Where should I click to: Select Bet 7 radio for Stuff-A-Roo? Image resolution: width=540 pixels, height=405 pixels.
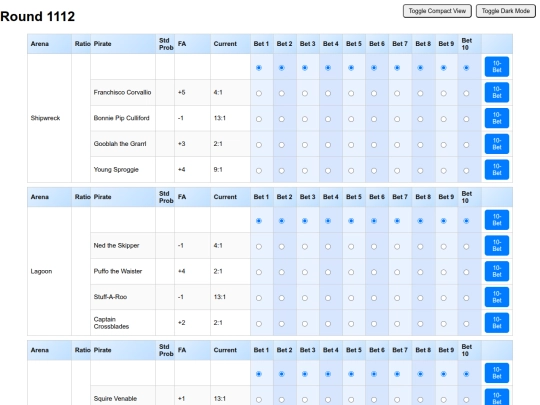pos(397,298)
